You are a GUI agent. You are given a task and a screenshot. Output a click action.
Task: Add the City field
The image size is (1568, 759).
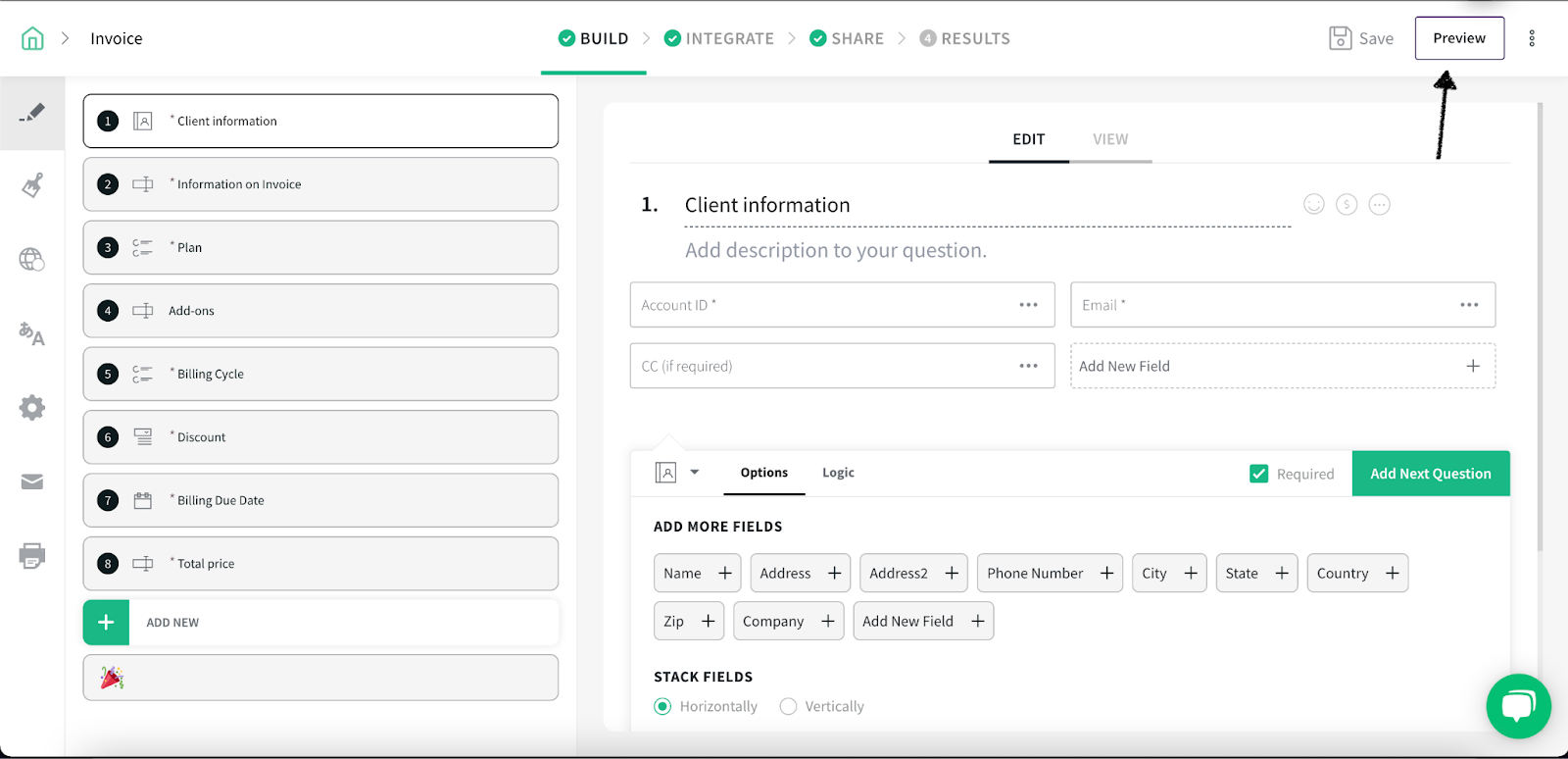(x=1169, y=573)
